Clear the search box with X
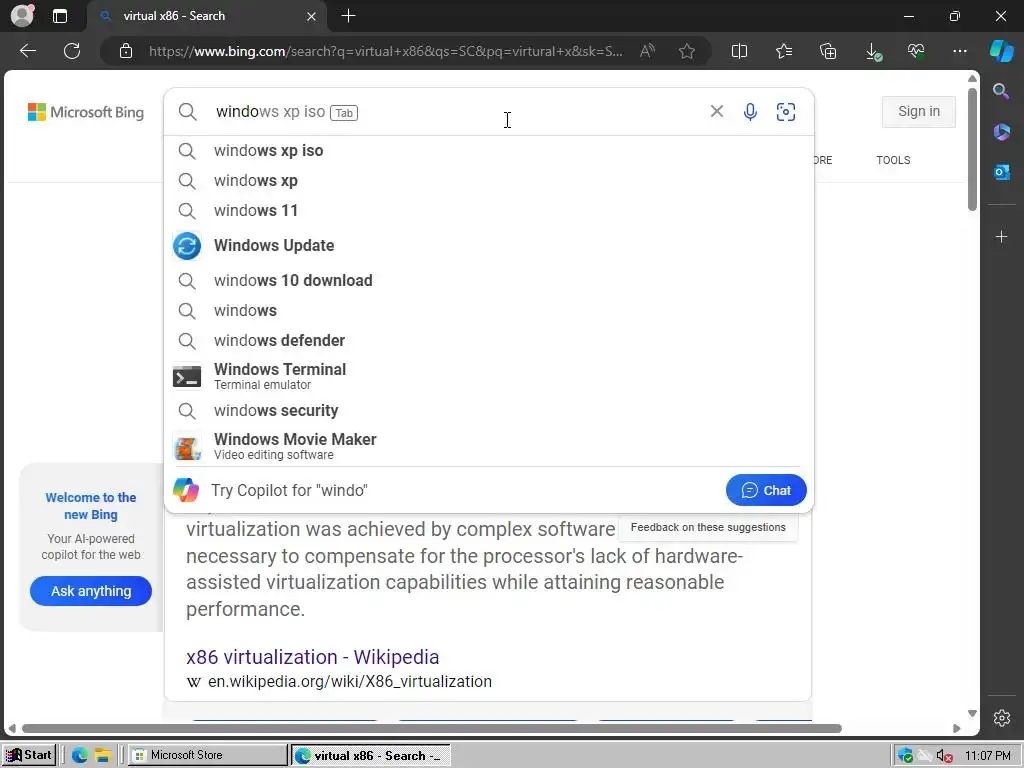This screenshot has width=1024, height=768. click(716, 112)
